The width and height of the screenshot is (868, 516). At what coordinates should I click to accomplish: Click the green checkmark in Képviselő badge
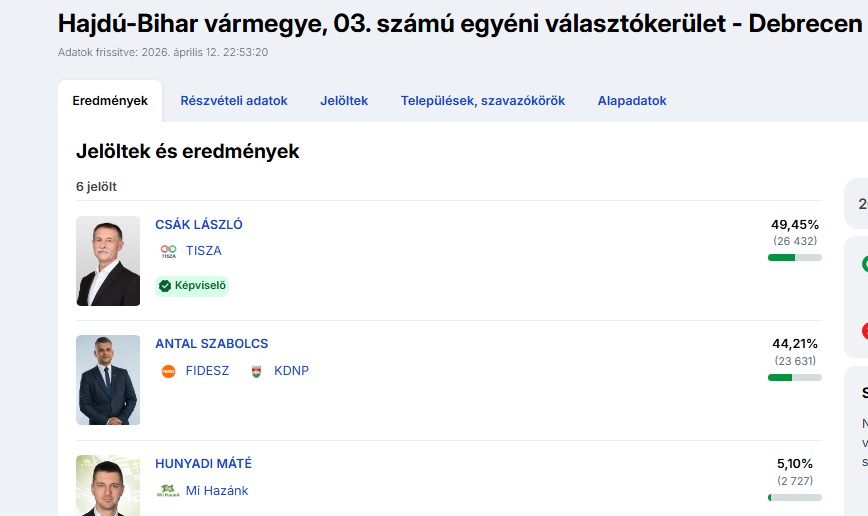pyautogui.click(x=165, y=286)
